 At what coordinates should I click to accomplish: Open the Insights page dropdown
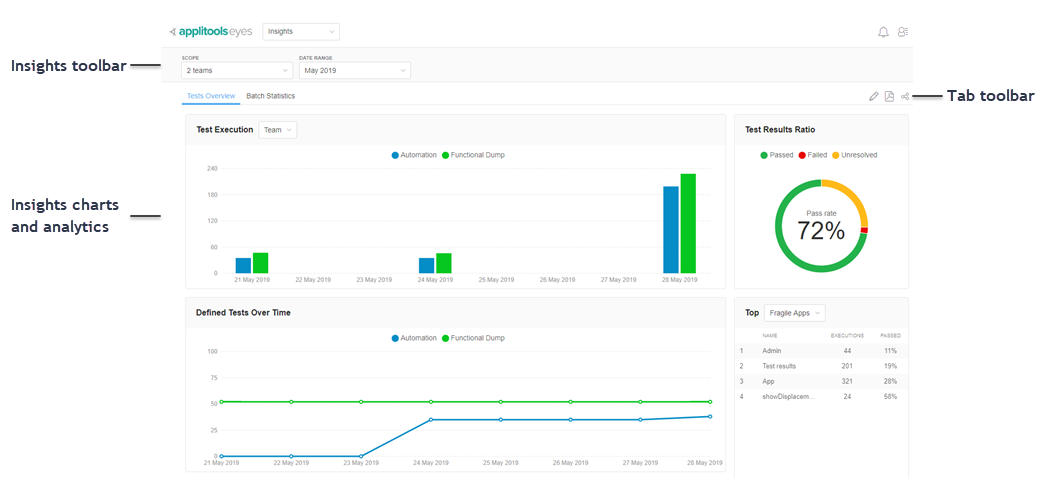(301, 32)
